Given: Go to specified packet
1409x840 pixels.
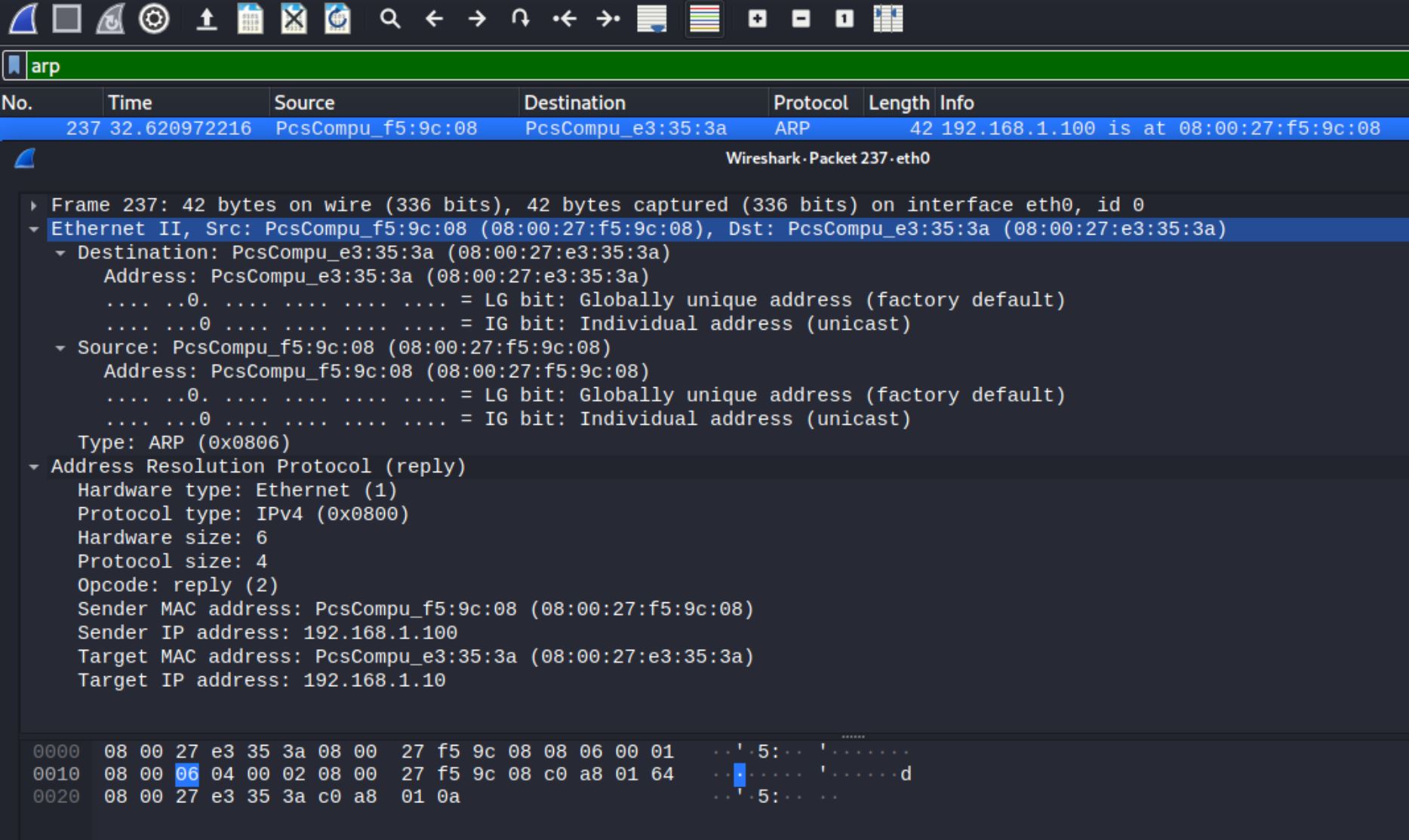Looking at the screenshot, I should (521, 19).
